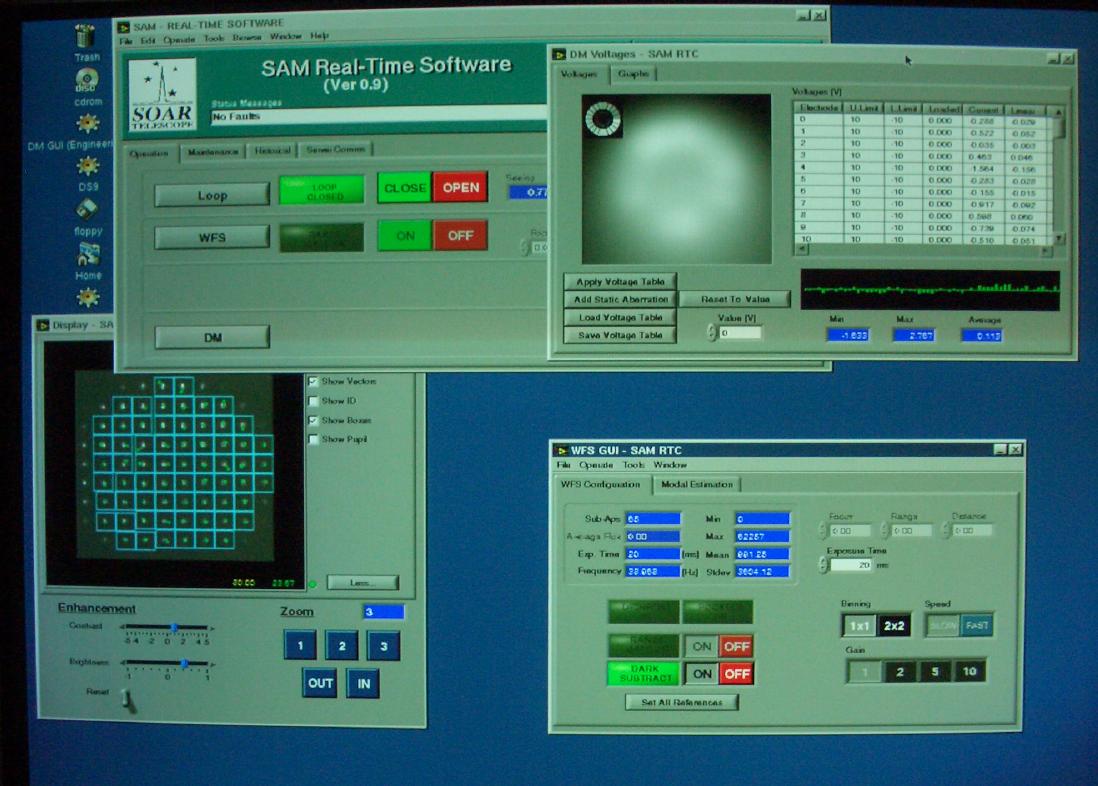This screenshot has width=1098, height=786.
Task: Open the Help menu in SAM window
Action: click(x=319, y=36)
